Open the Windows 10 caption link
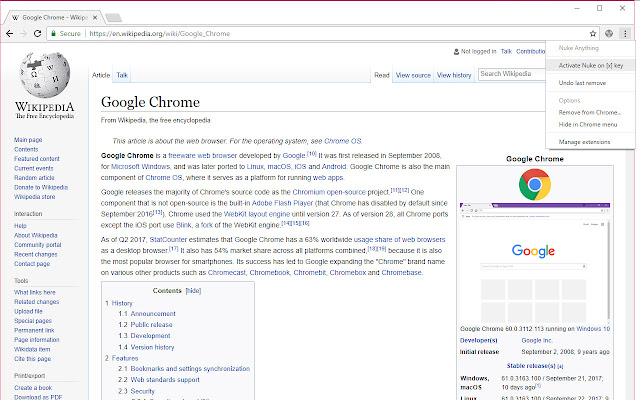The image size is (640, 400). (x=593, y=329)
